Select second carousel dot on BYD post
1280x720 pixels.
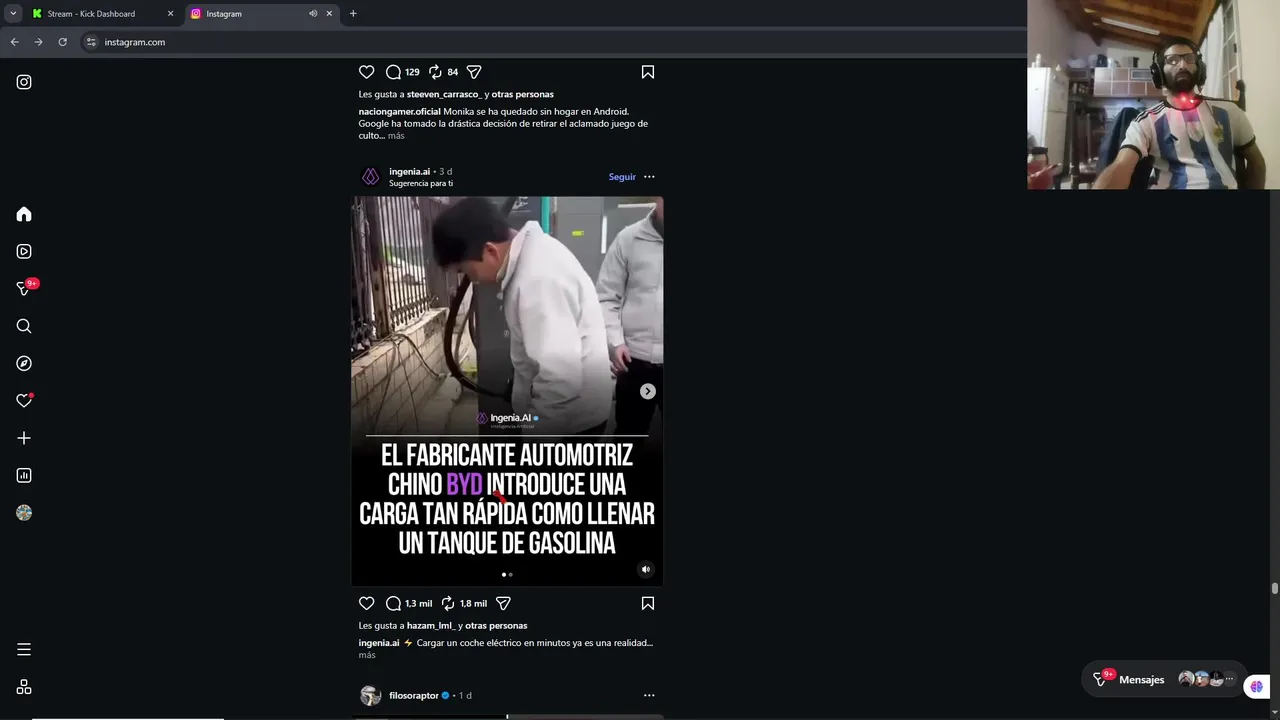(511, 575)
